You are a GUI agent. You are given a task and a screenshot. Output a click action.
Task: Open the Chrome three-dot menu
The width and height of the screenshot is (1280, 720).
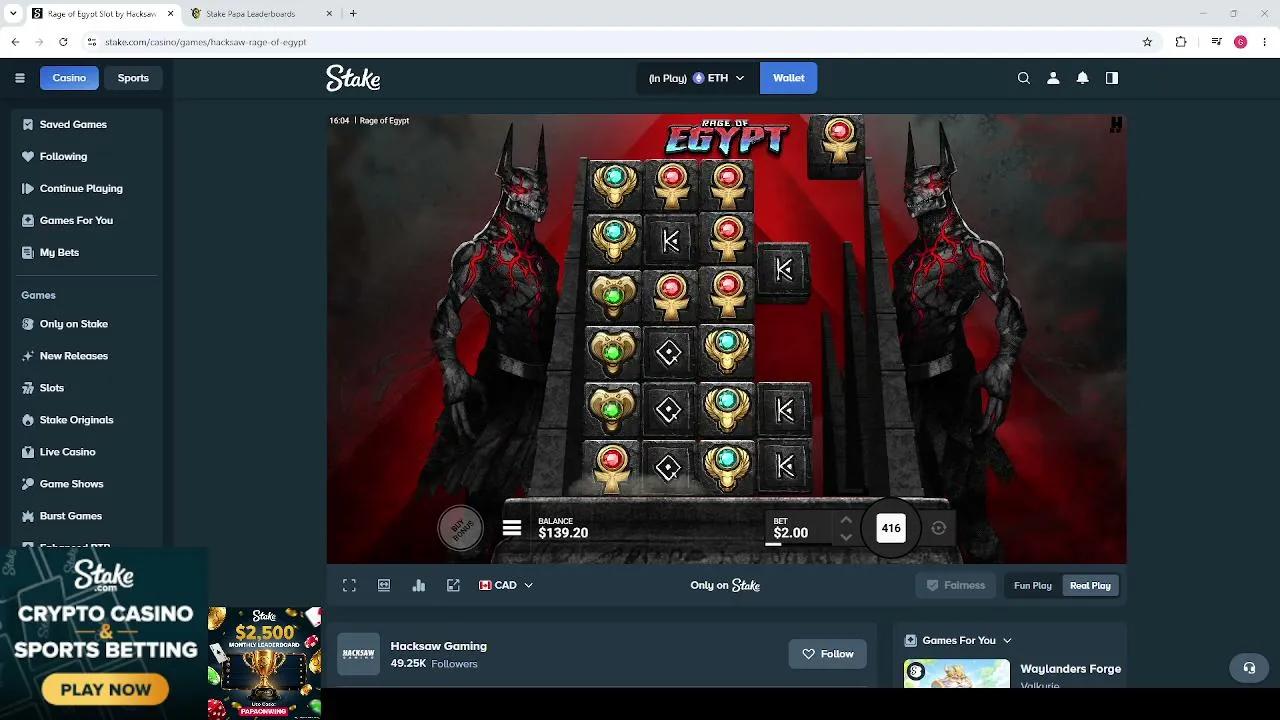[x=1265, y=42]
